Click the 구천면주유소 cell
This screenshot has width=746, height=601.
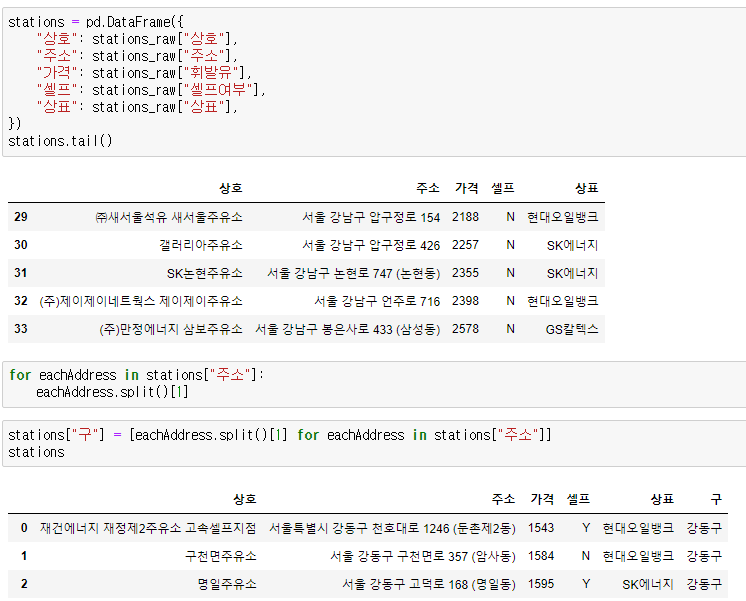tap(221, 556)
